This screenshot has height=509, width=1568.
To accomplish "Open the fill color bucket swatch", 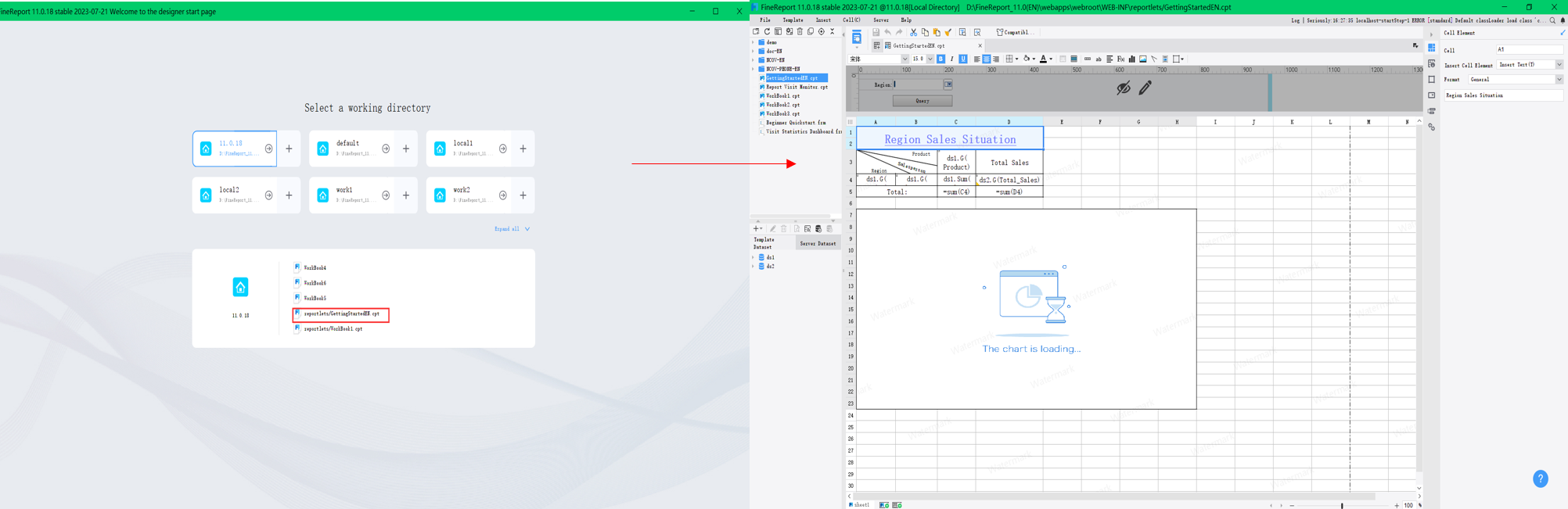I will tap(1027, 59).
